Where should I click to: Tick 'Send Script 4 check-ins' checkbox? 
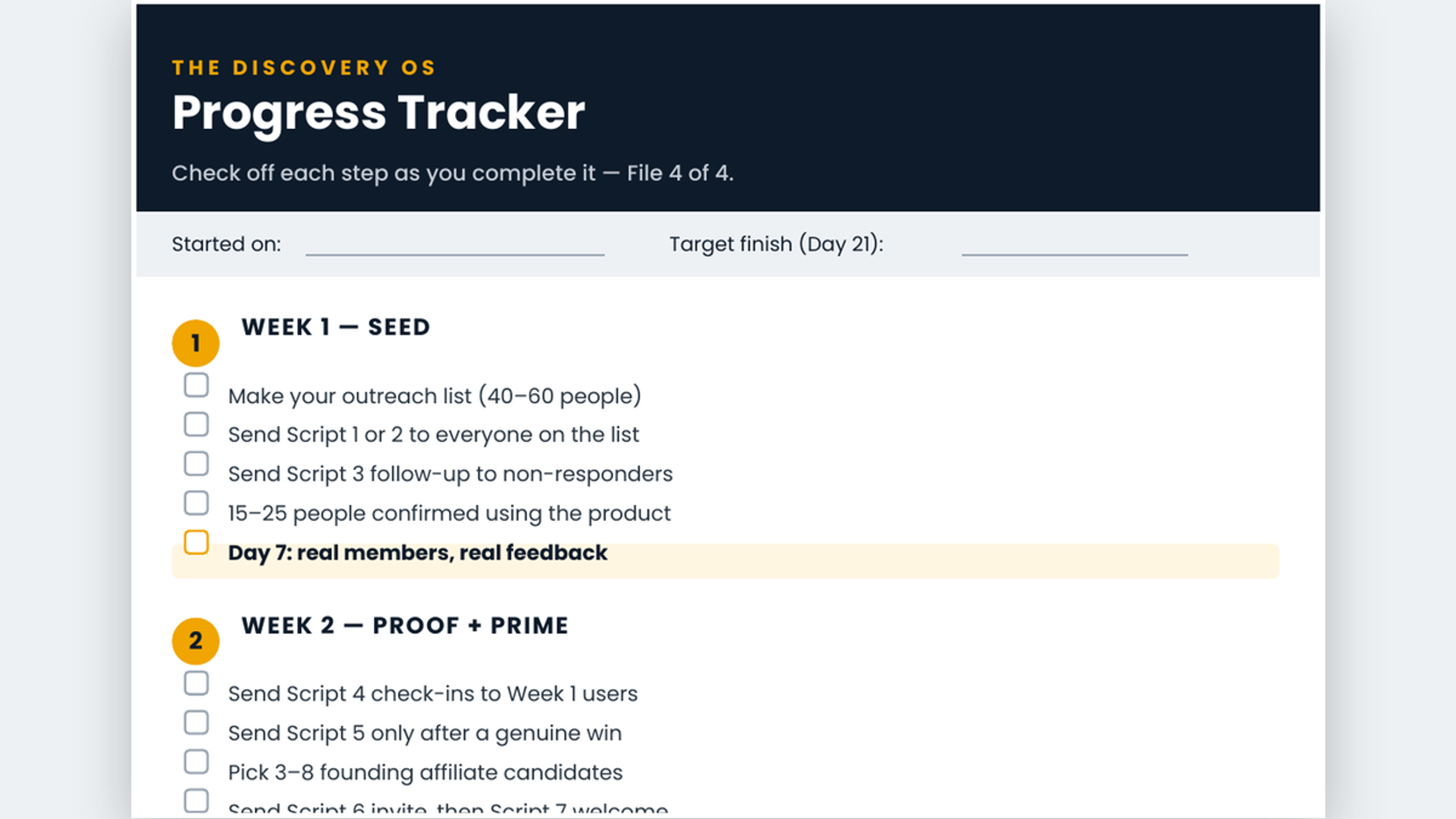point(196,683)
